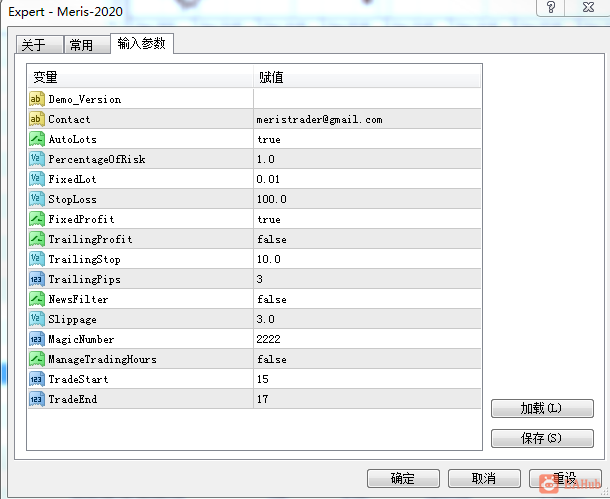Click the TrailingProfit variable name
The width and height of the screenshot is (610, 499).
[x=90, y=240]
